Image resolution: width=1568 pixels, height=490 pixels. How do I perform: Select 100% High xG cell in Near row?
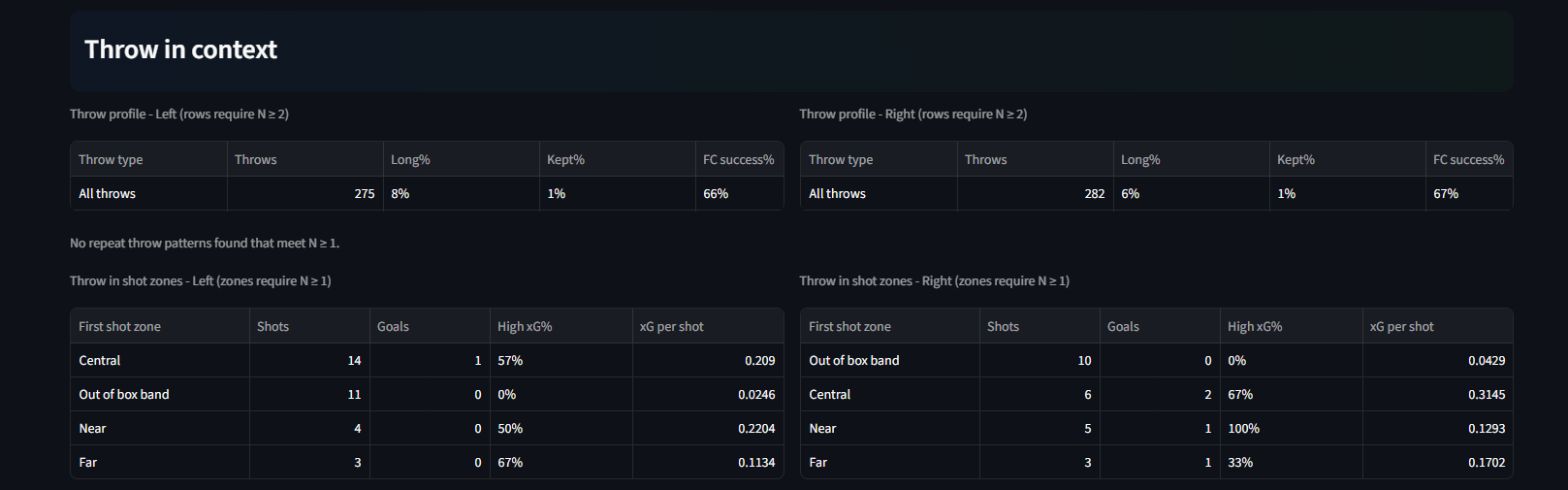pyautogui.click(x=1291, y=428)
